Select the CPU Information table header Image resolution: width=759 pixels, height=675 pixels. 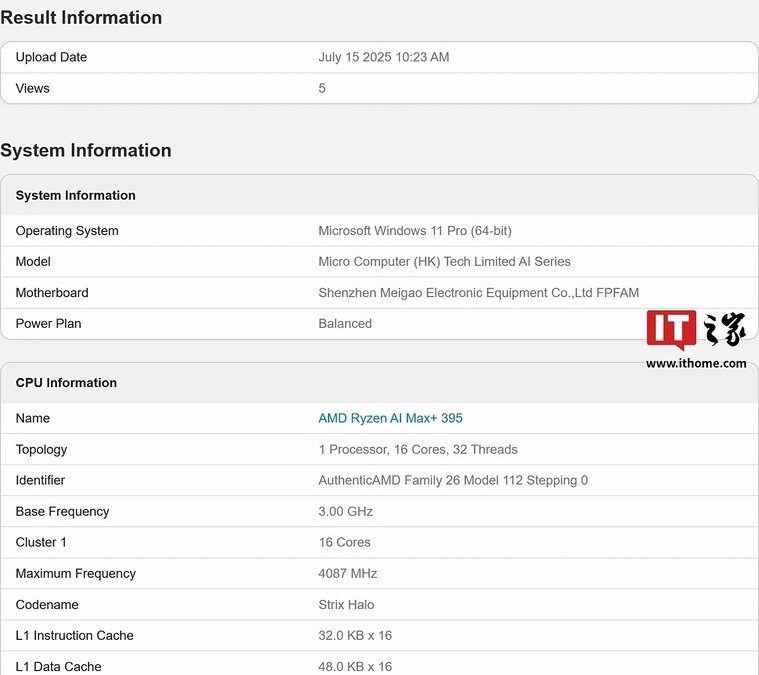click(66, 383)
